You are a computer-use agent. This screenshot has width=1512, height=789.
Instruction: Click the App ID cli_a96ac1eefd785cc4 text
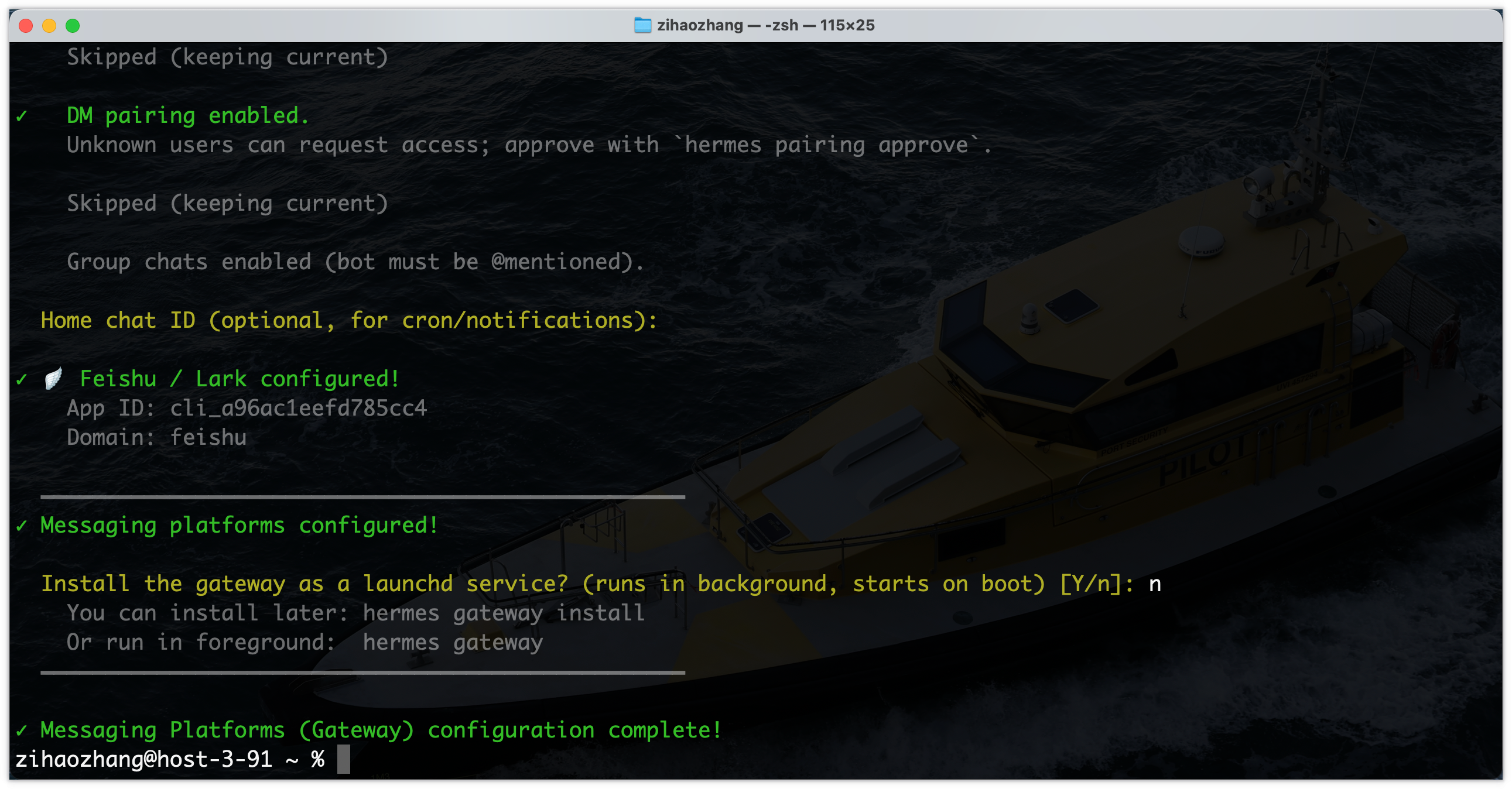(298, 409)
